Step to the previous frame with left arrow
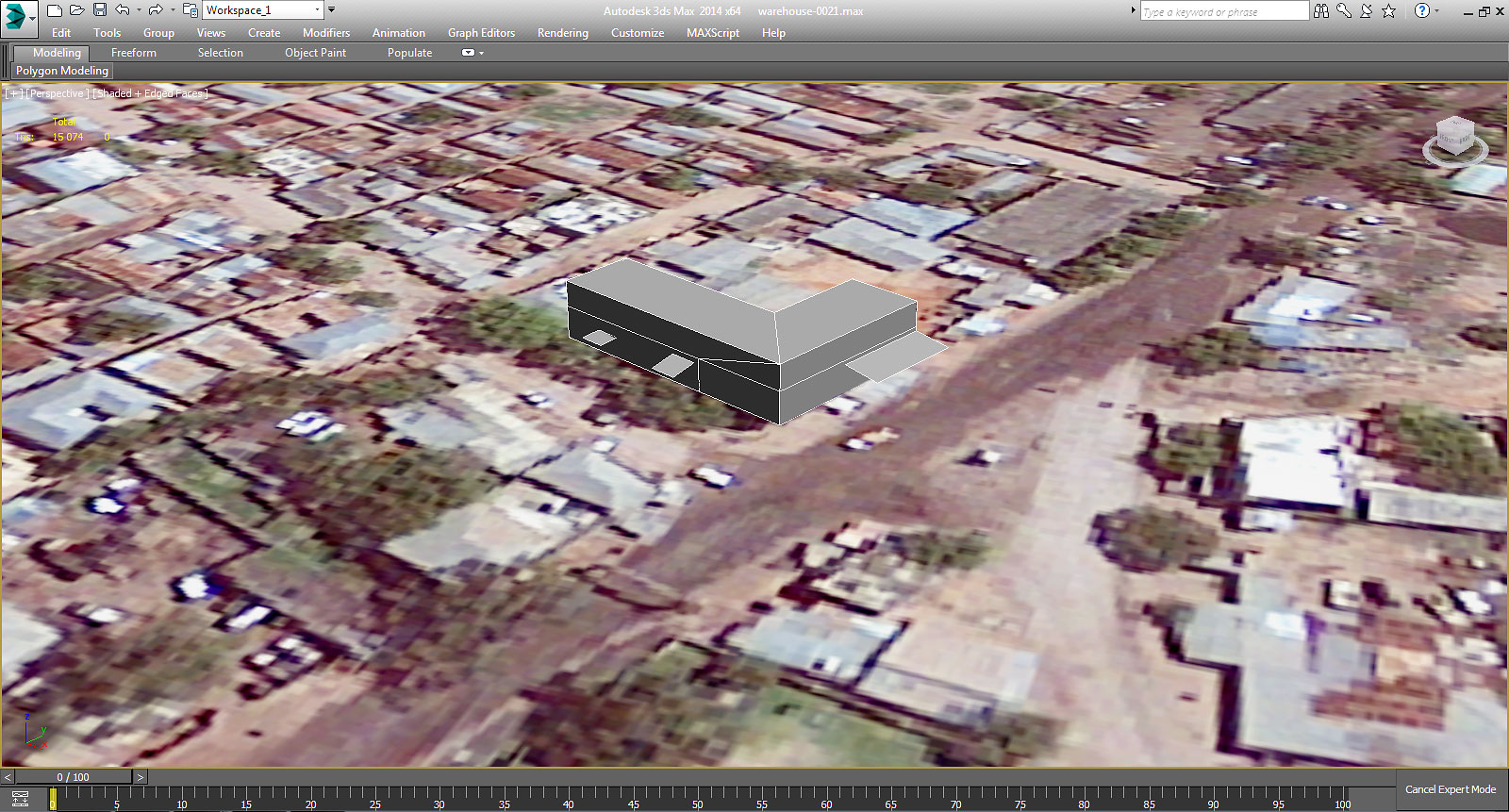This screenshot has height=812, width=1509. pos(8,777)
